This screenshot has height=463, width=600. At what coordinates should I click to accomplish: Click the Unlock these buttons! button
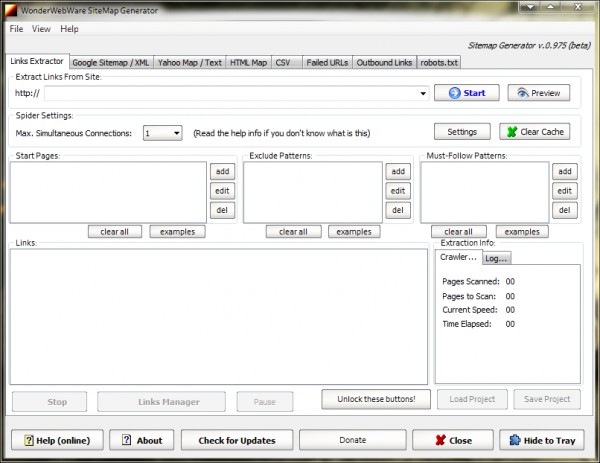pyautogui.click(x=376, y=399)
